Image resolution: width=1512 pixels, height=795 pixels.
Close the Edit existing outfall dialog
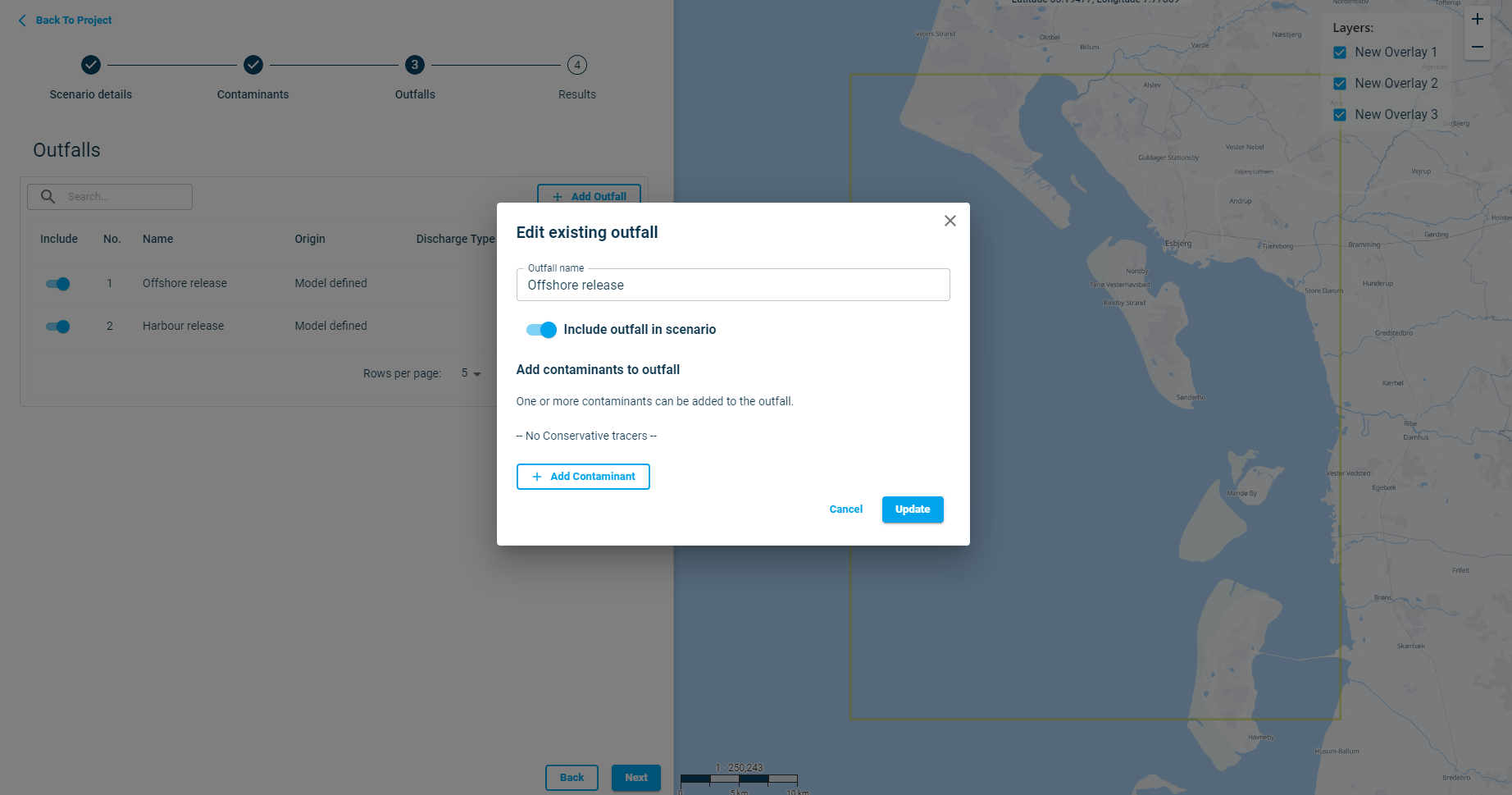pyautogui.click(x=950, y=221)
